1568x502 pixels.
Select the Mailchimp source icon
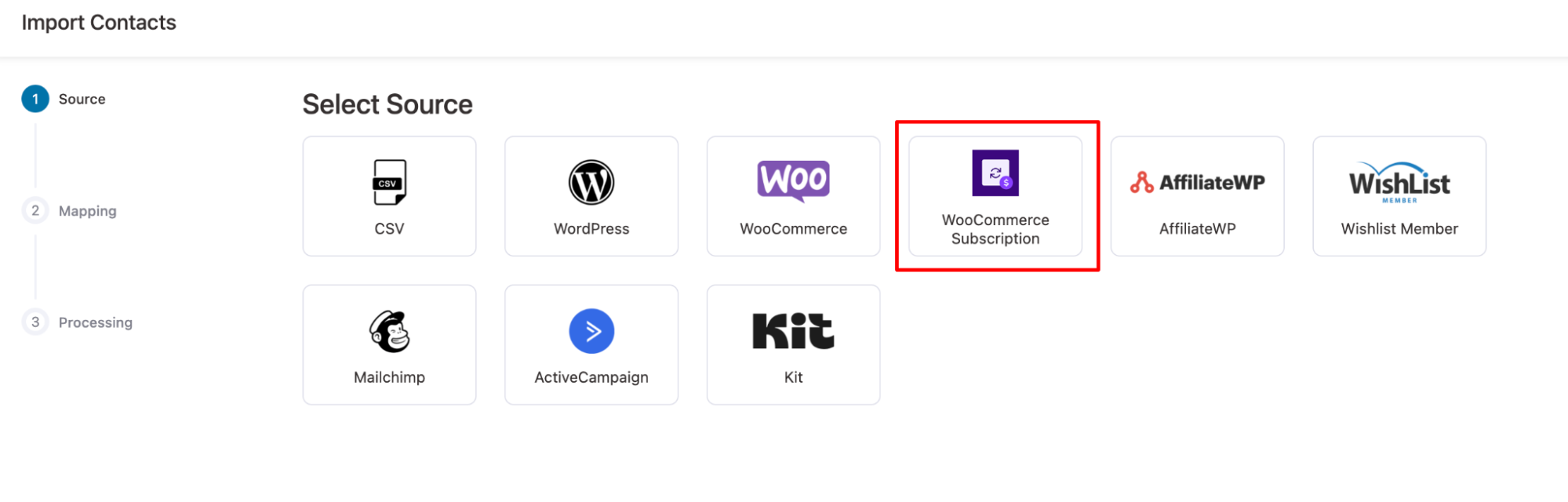click(389, 330)
